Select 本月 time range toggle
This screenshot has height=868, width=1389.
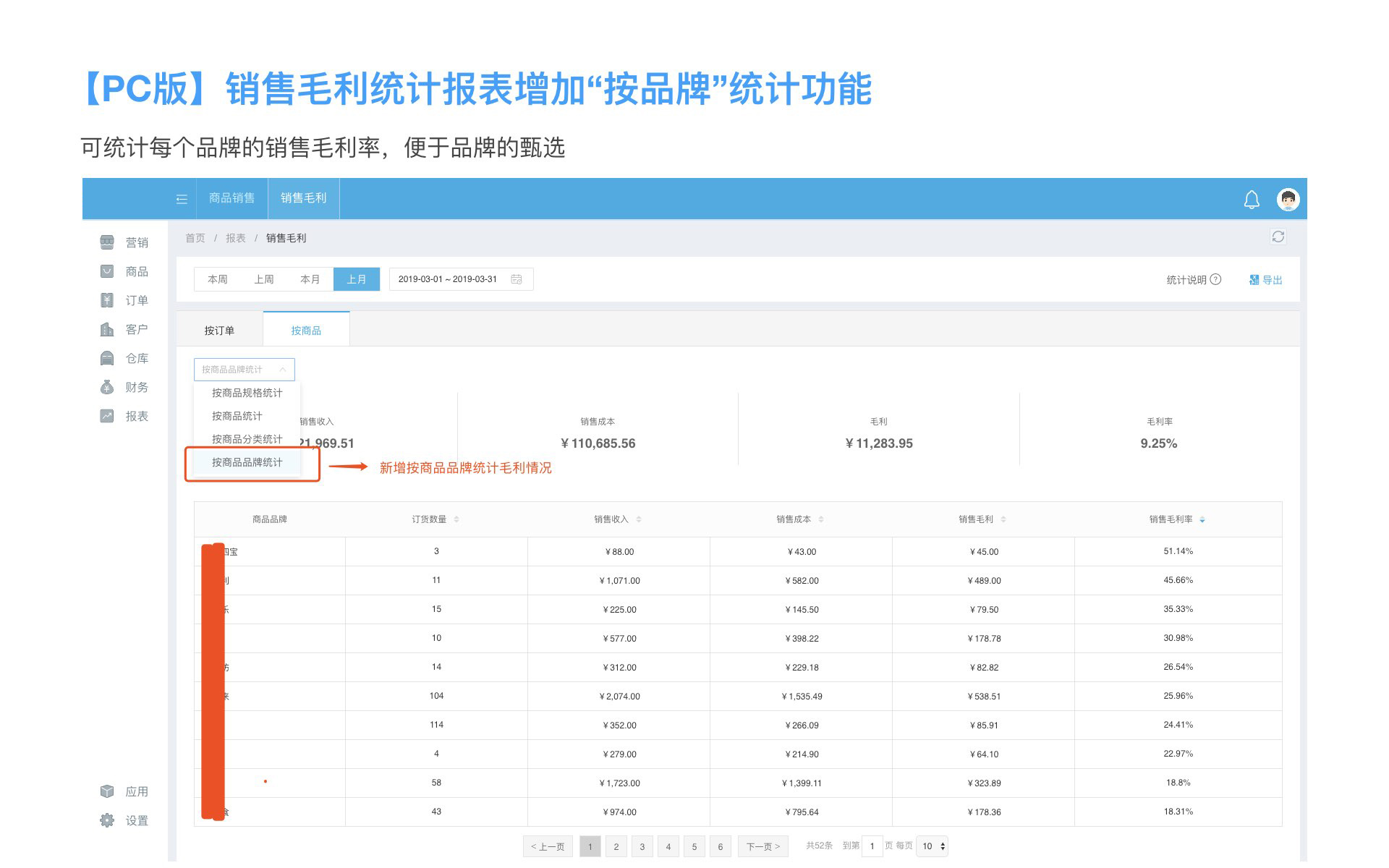click(310, 279)
